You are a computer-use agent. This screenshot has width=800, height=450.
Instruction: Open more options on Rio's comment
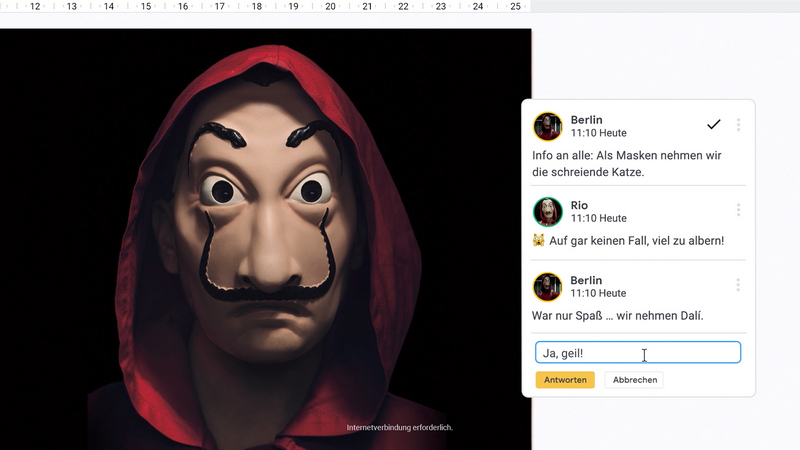(x=738, y=210)
